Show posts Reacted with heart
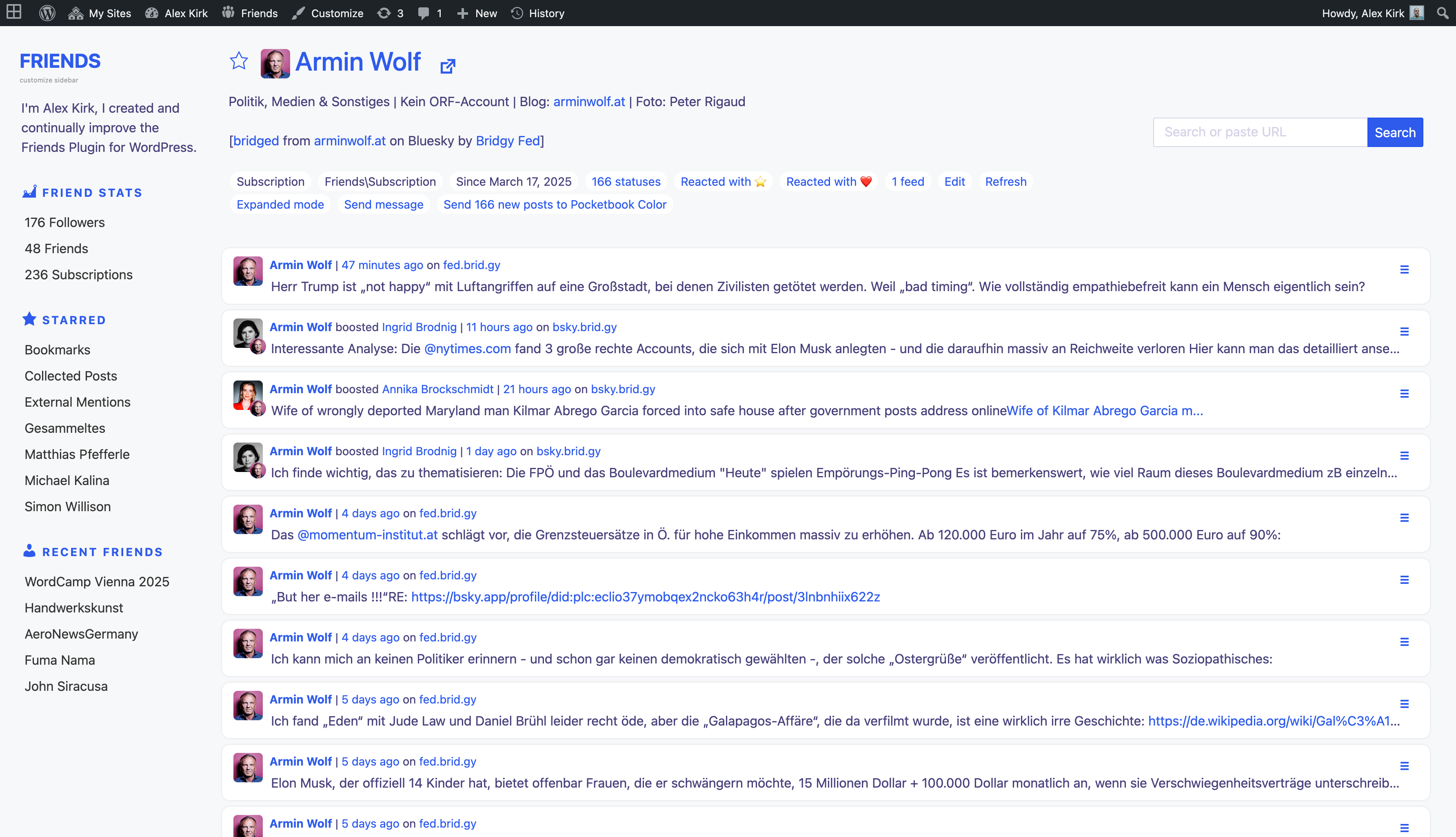Screen dimensions: 1456x837 (x=829, y=182)
